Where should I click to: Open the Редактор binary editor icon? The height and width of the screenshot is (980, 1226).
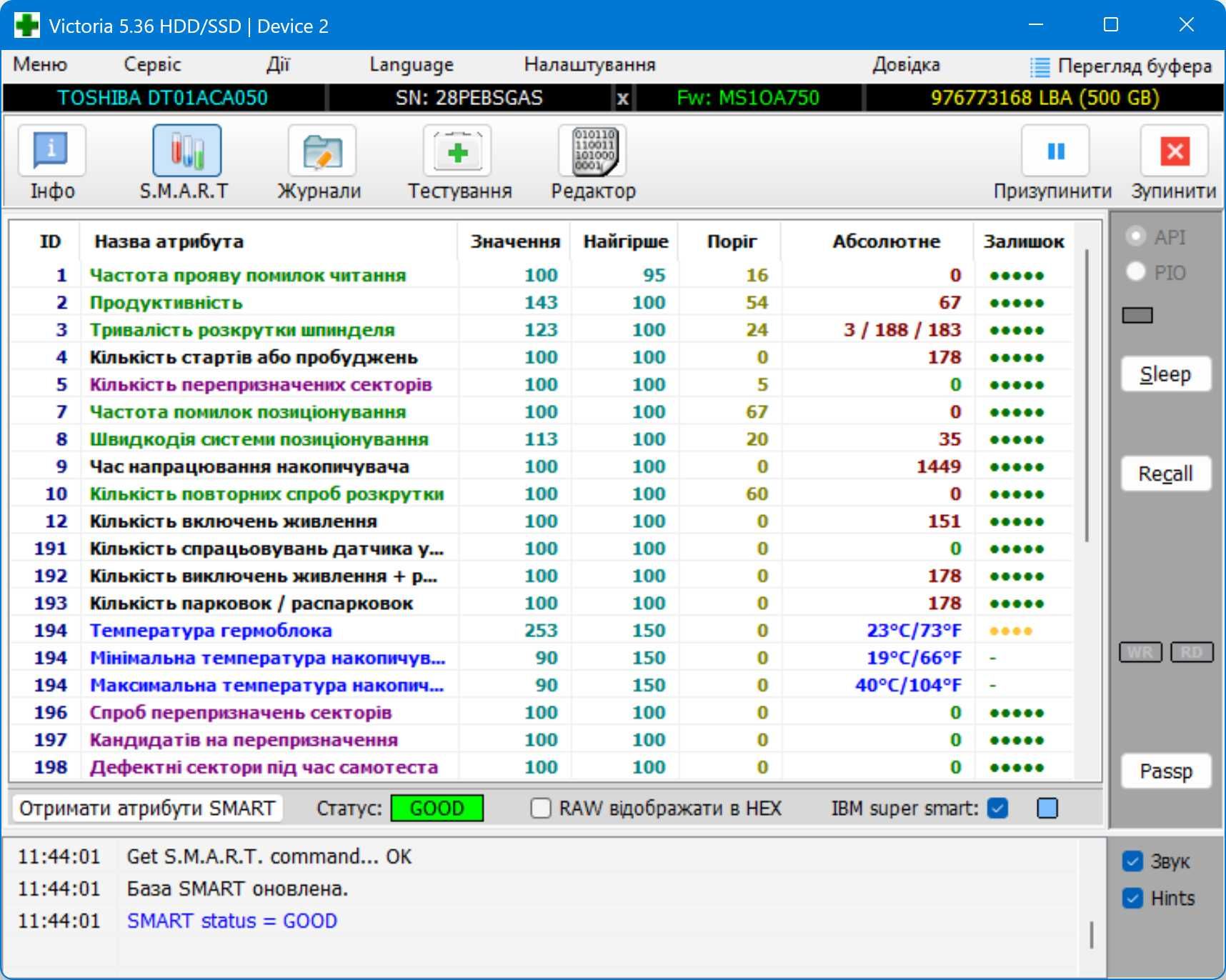(592, 151)
